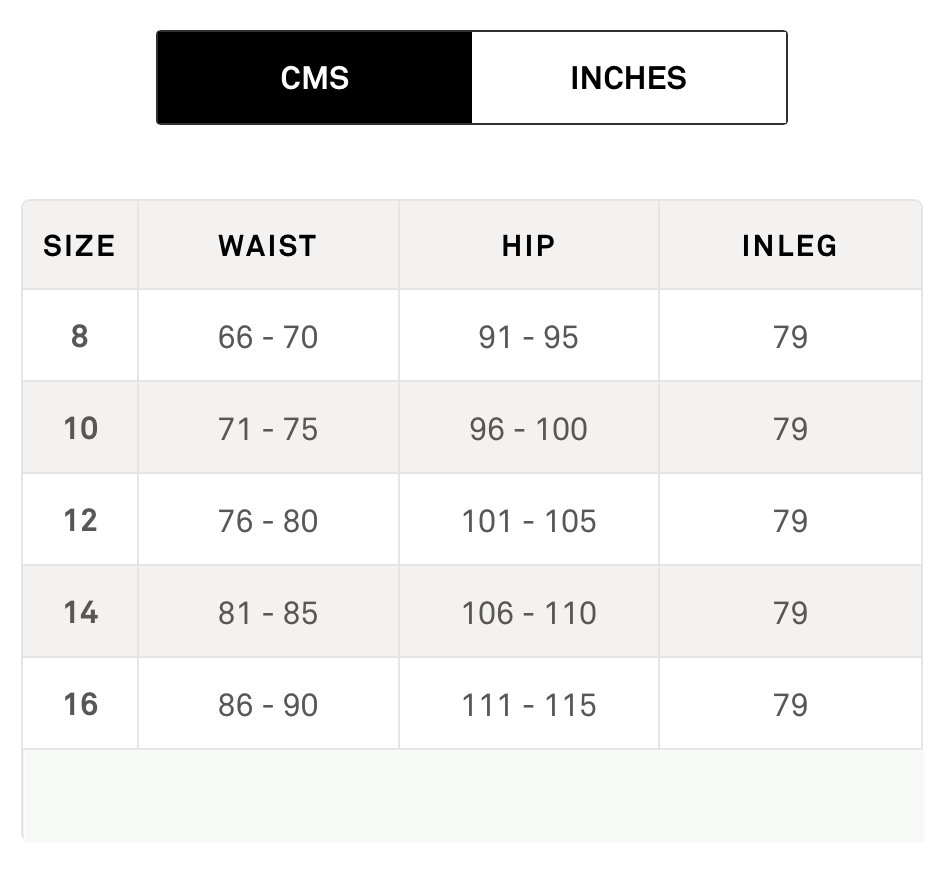This screenshot has width=952, height=872.
Task: Select the size 10 row label
Action: [x=80, y=429]
